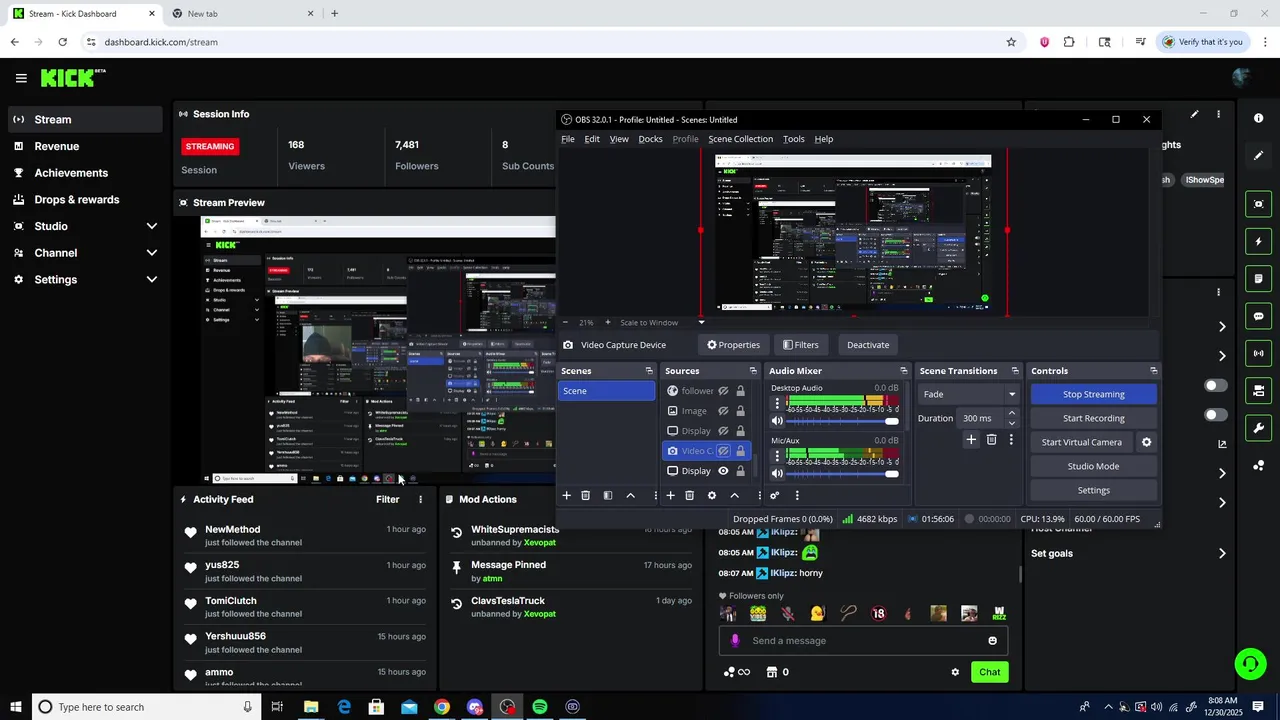Click the stream preview widget icon in right sidebar

click(1258, 204)
